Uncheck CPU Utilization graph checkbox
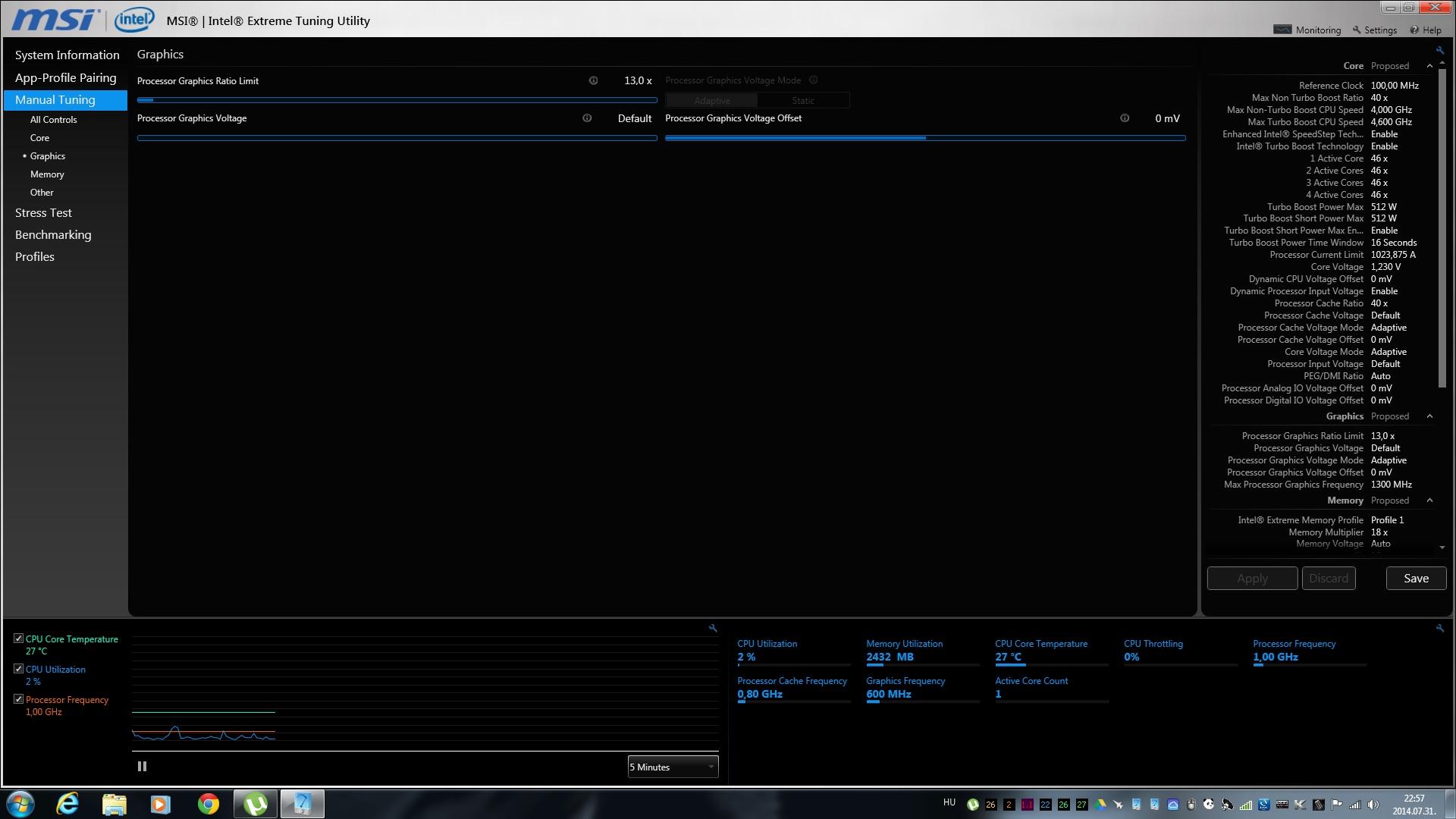 click(x=18, y=669)
